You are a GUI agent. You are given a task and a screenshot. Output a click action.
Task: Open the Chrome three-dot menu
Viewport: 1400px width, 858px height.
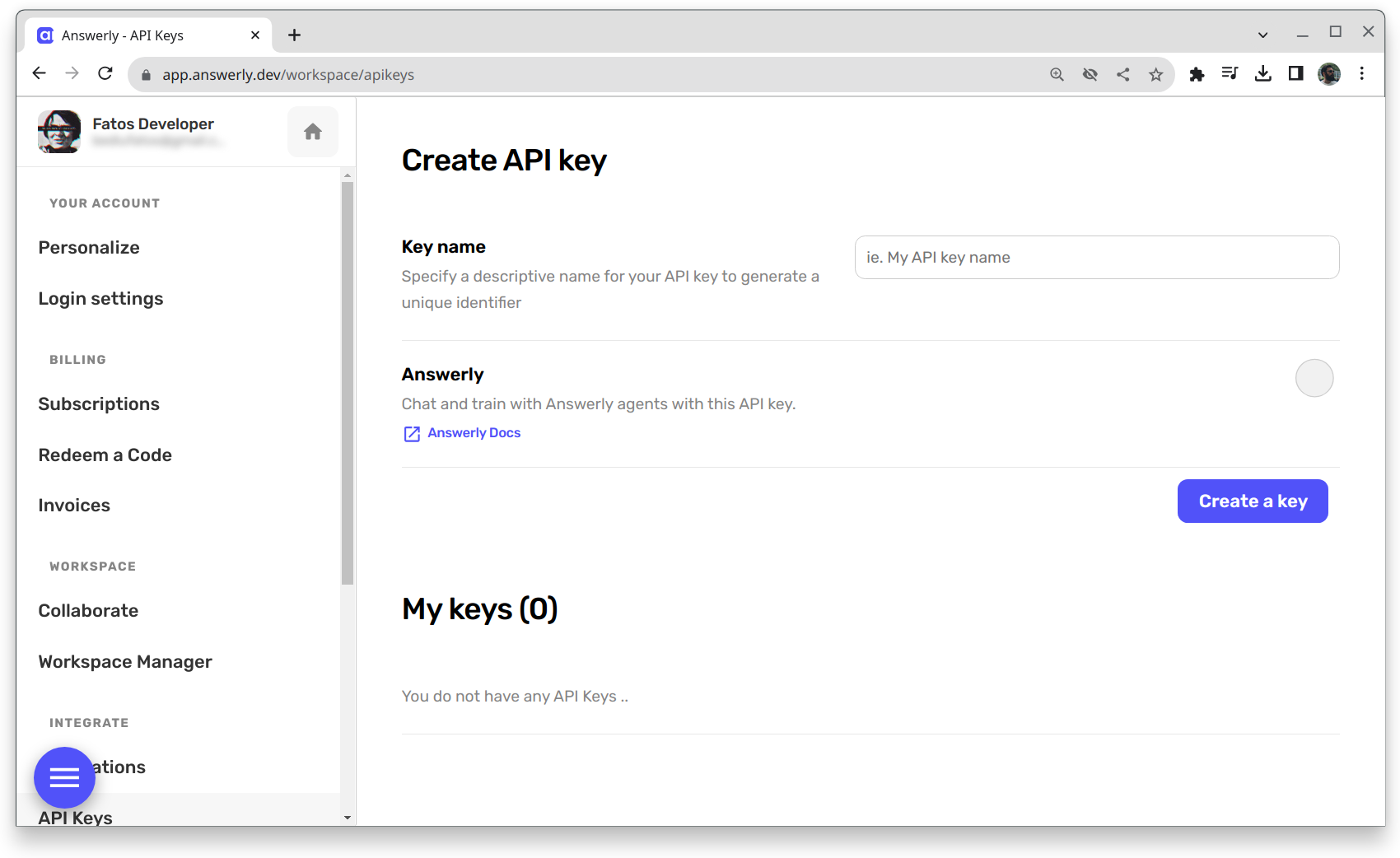pyautogui.click(x=1362, y=74)
